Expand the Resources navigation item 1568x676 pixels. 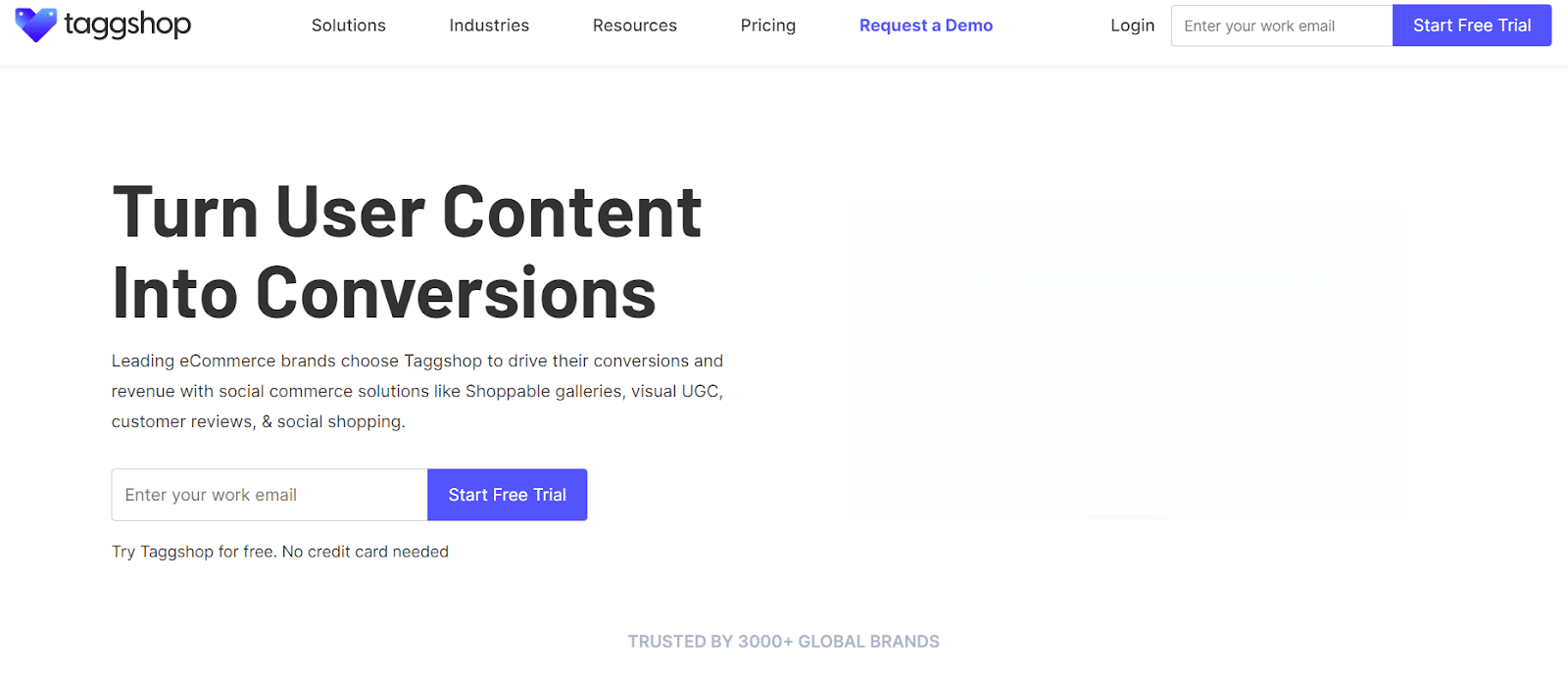[x=634, y=25]
